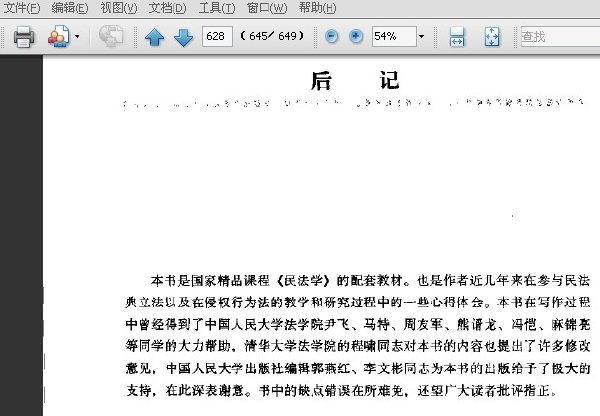Select fit full page icon
Image resolution: width=600 pixels, height=416 pixels.
click(x=492, y=37)
